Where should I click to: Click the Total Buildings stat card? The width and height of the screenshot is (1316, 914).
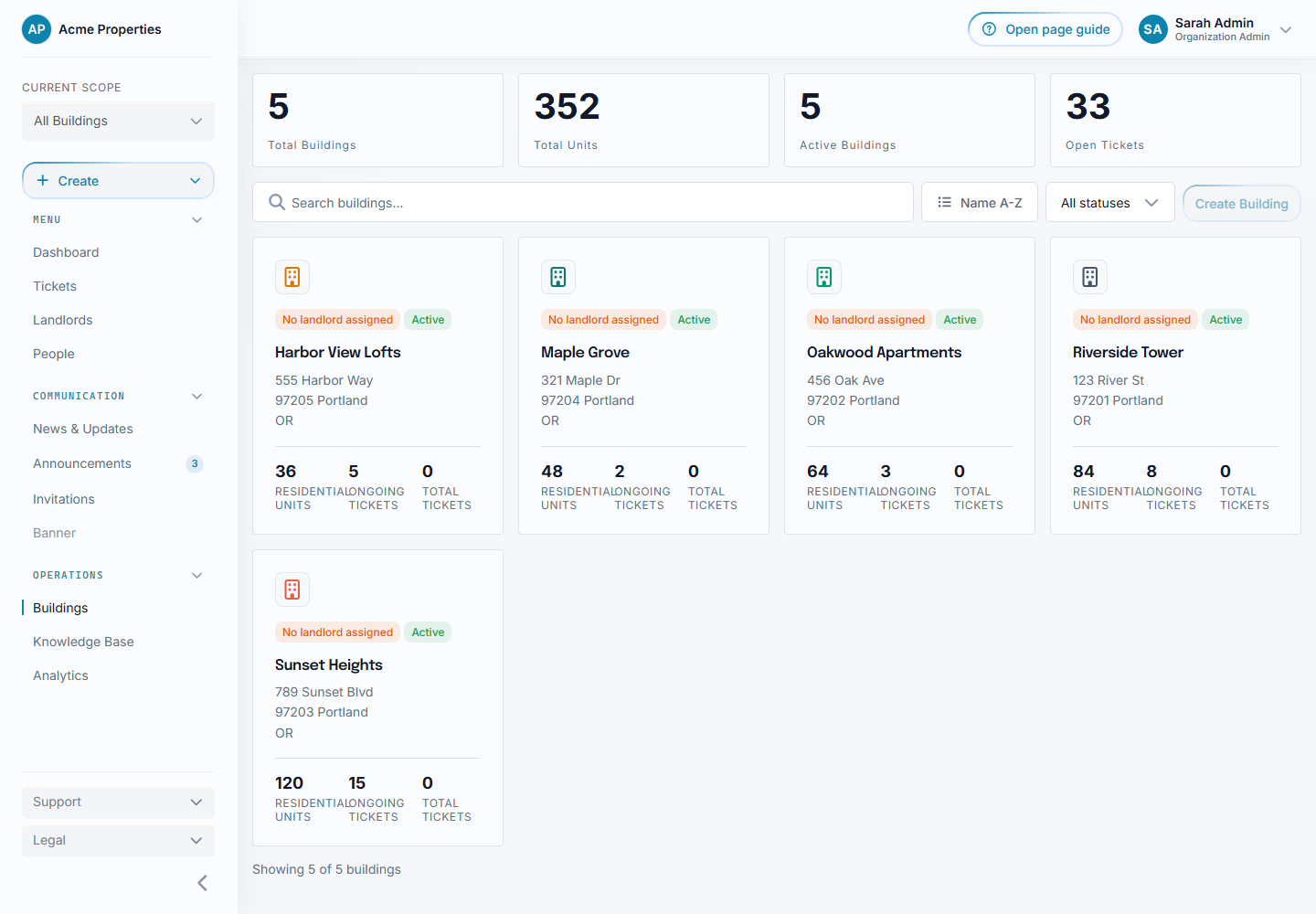[x=377, y=121]
